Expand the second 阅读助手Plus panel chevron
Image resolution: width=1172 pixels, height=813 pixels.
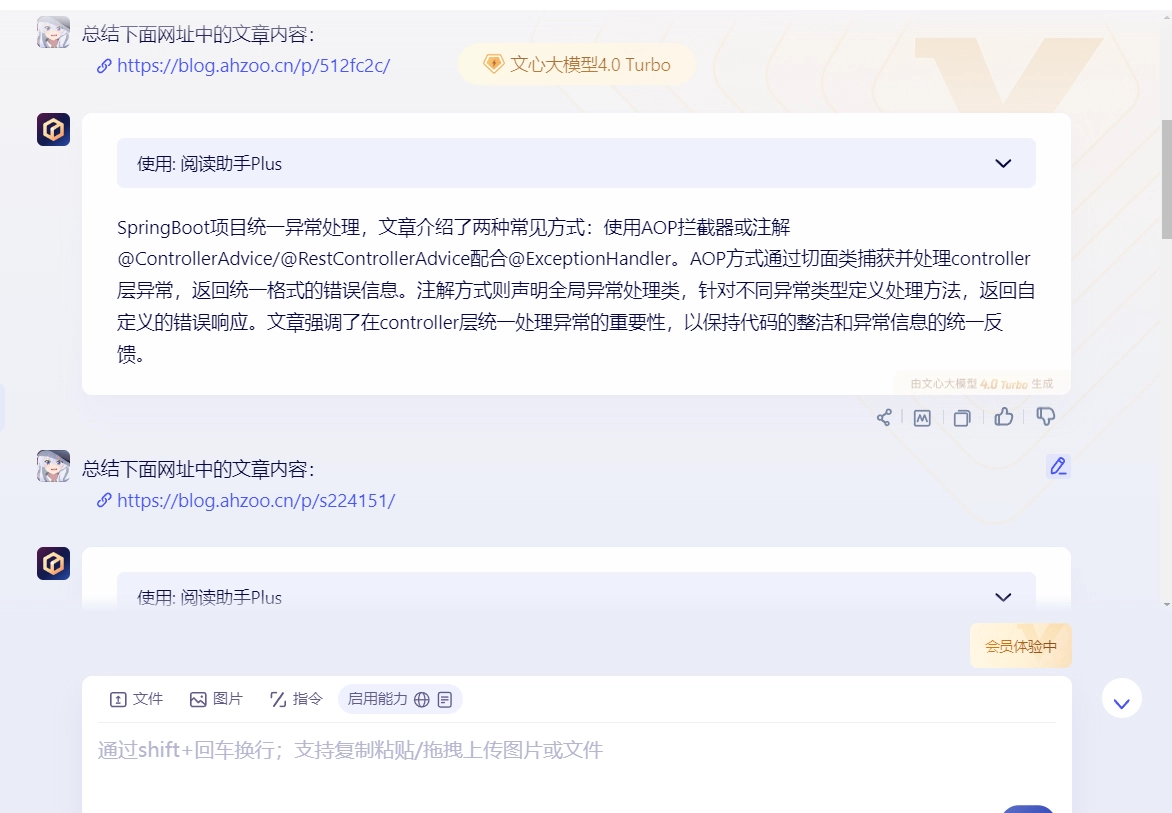[1003, 597]
